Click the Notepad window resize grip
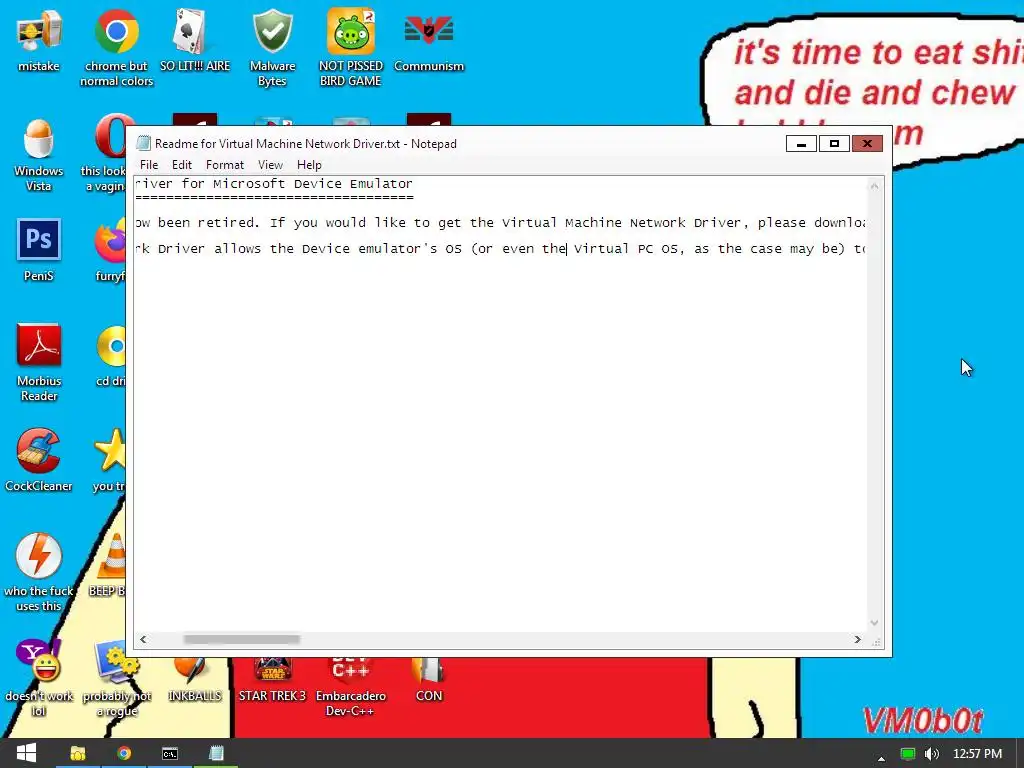 coord(876,642)
